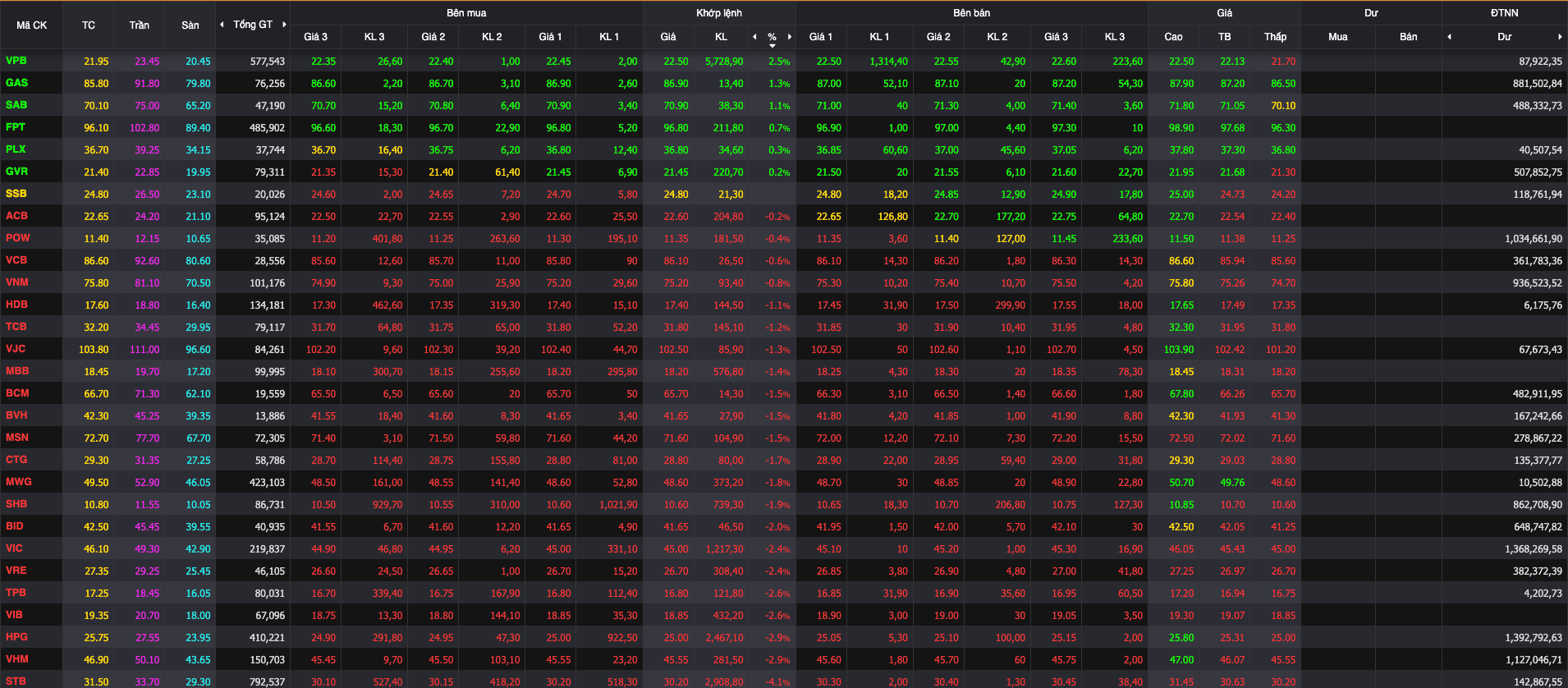Open the TCB stock symbol
Viewport: 1568px width, 688px height.
(16, 327)
